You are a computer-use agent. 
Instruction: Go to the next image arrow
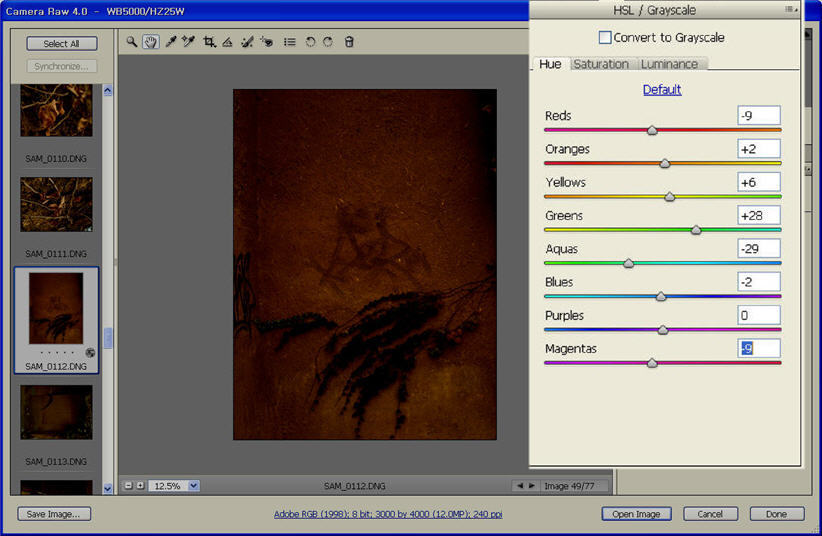pyautogui.click(x=531, y=486)
